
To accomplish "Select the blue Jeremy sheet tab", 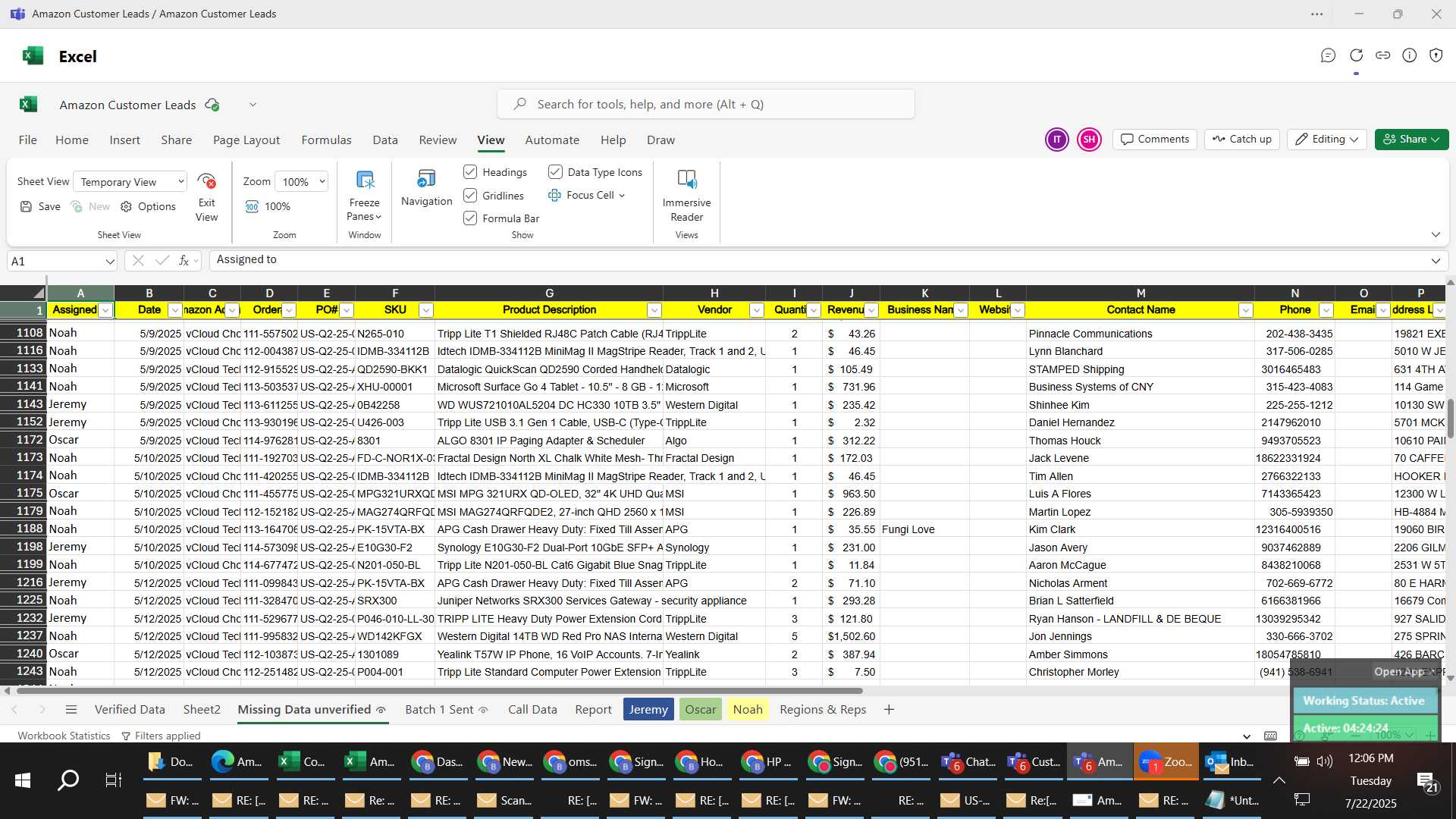I will click(648, 710).
